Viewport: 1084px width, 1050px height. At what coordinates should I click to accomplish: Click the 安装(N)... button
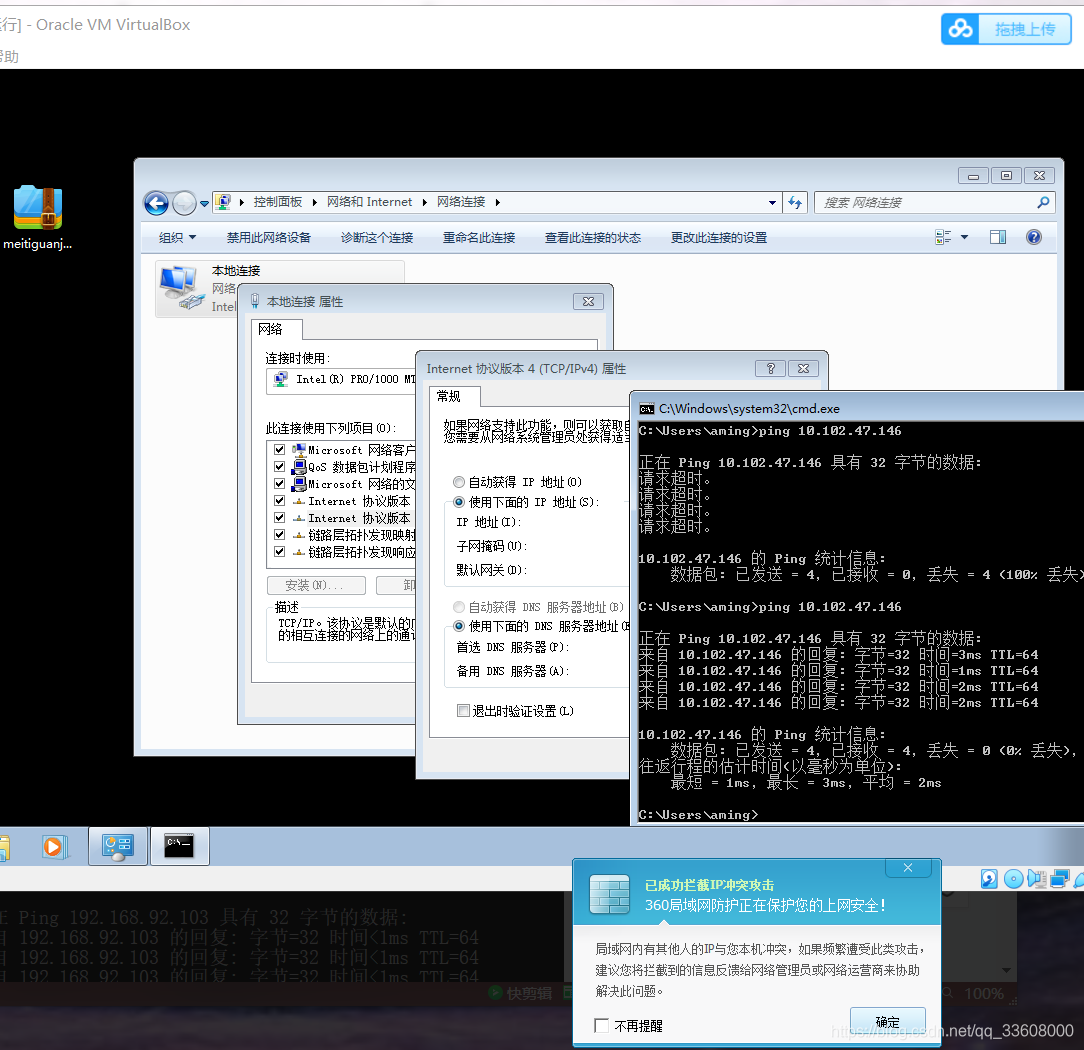(316, 585)
